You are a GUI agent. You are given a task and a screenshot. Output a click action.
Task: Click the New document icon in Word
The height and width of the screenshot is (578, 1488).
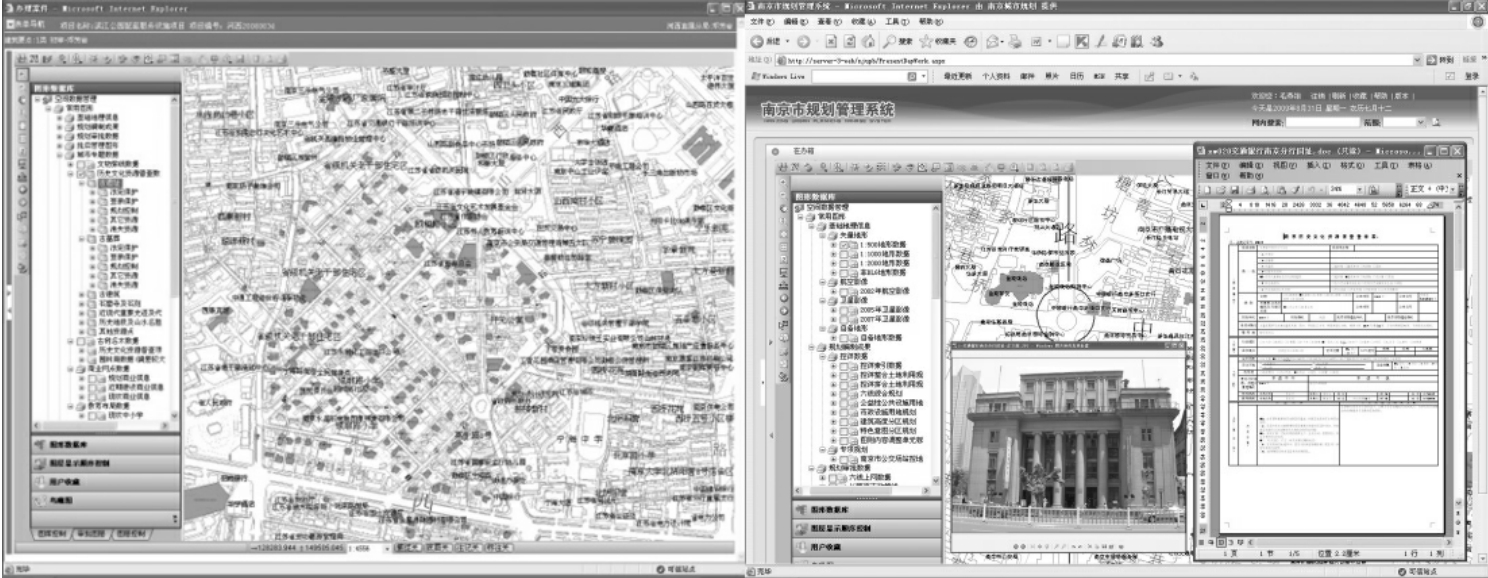(x=1207, y=189)
